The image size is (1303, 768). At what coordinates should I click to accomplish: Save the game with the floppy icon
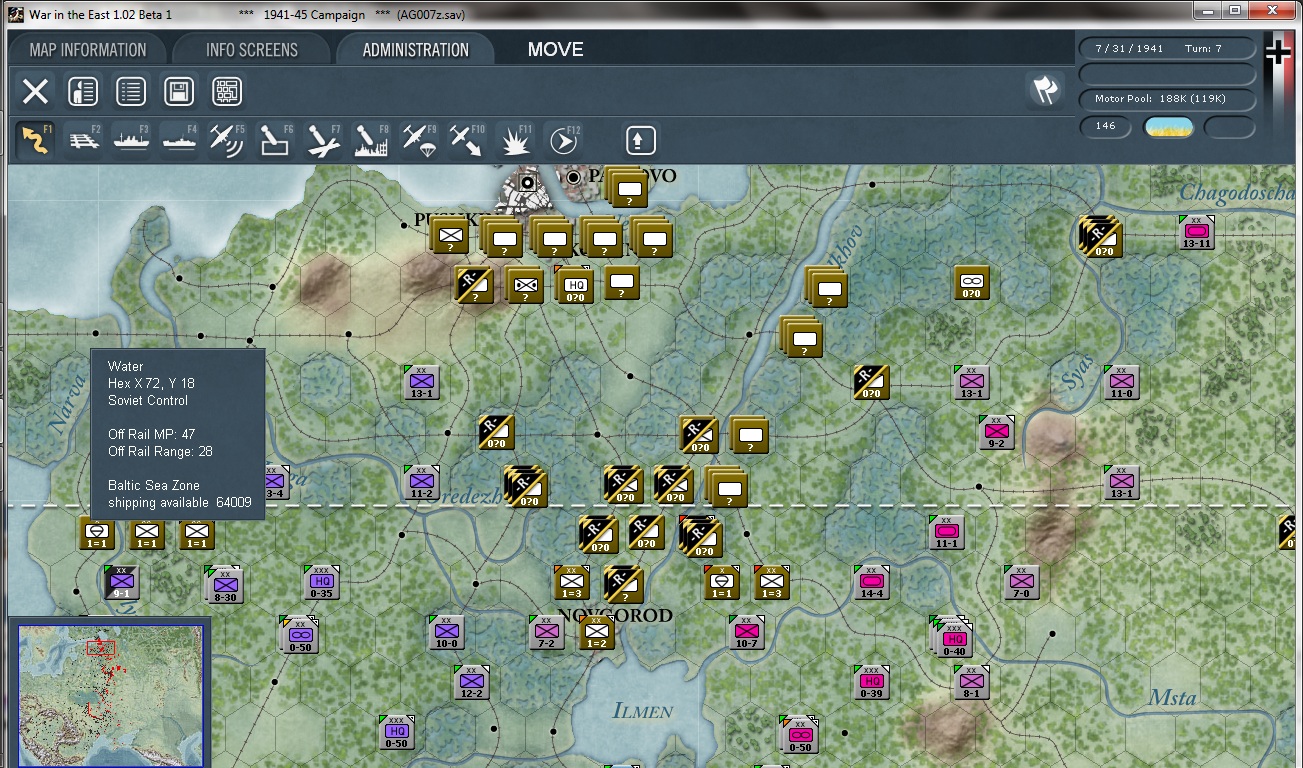click(179, 92)
